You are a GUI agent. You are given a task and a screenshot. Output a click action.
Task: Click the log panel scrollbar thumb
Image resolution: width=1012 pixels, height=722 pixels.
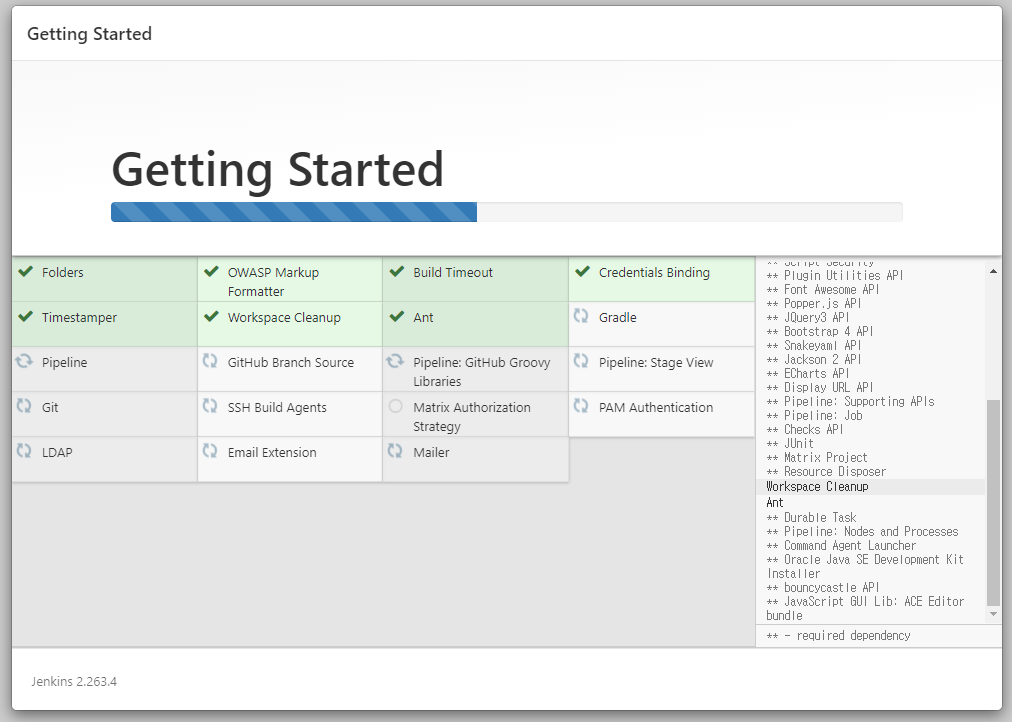tap(993, 503)
